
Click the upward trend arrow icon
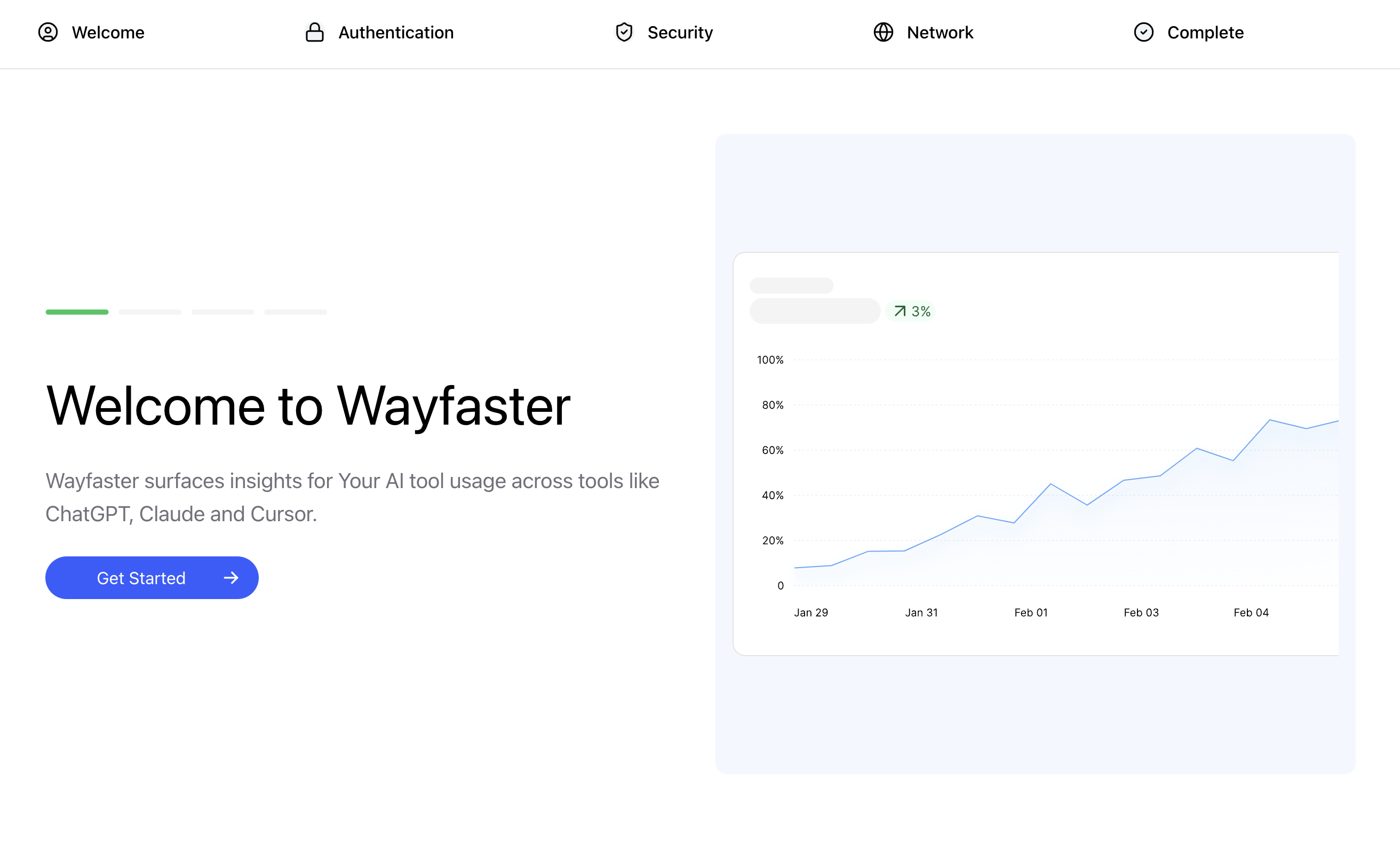point(900,312)
